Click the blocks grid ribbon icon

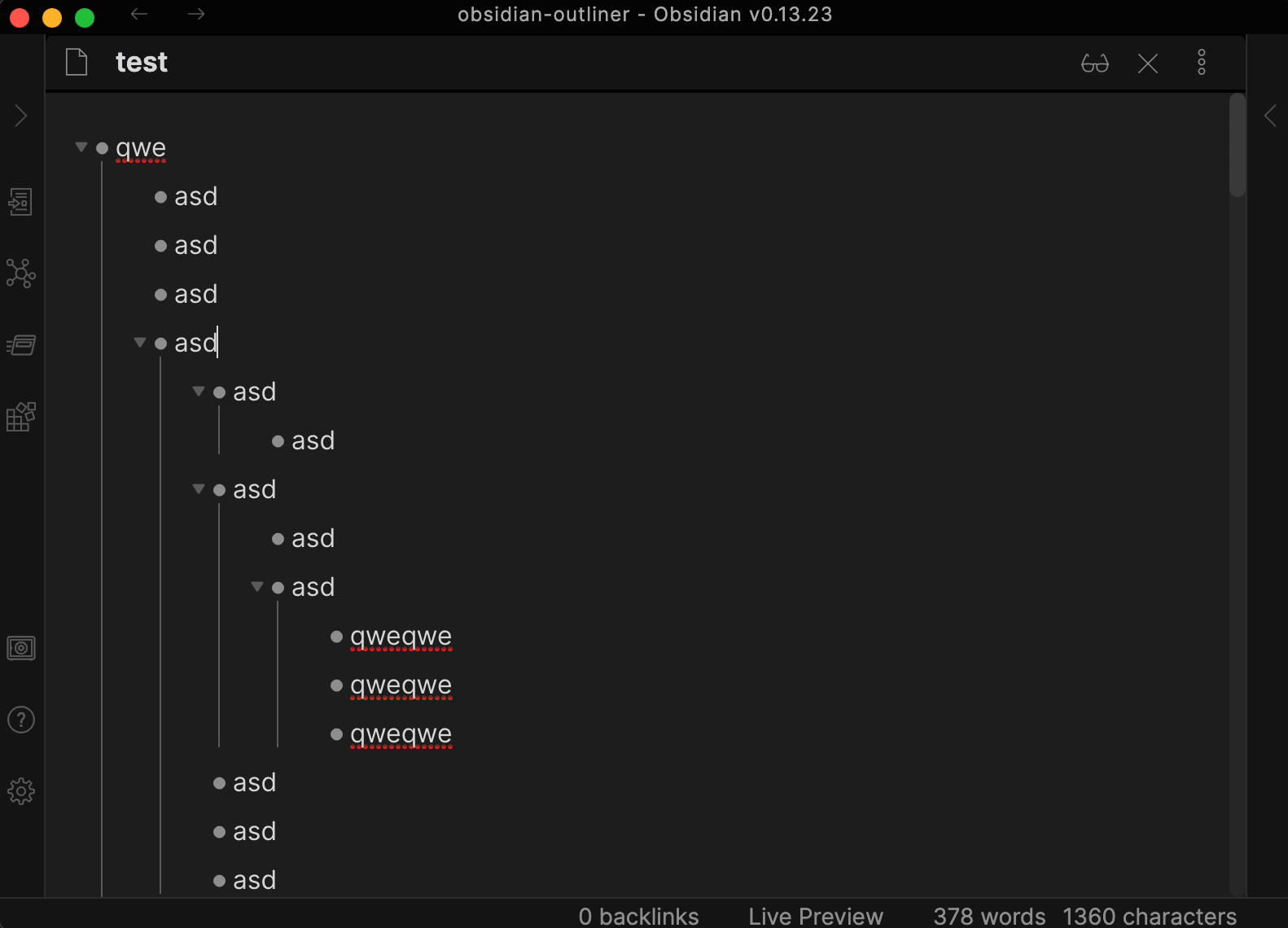[21, 417]
